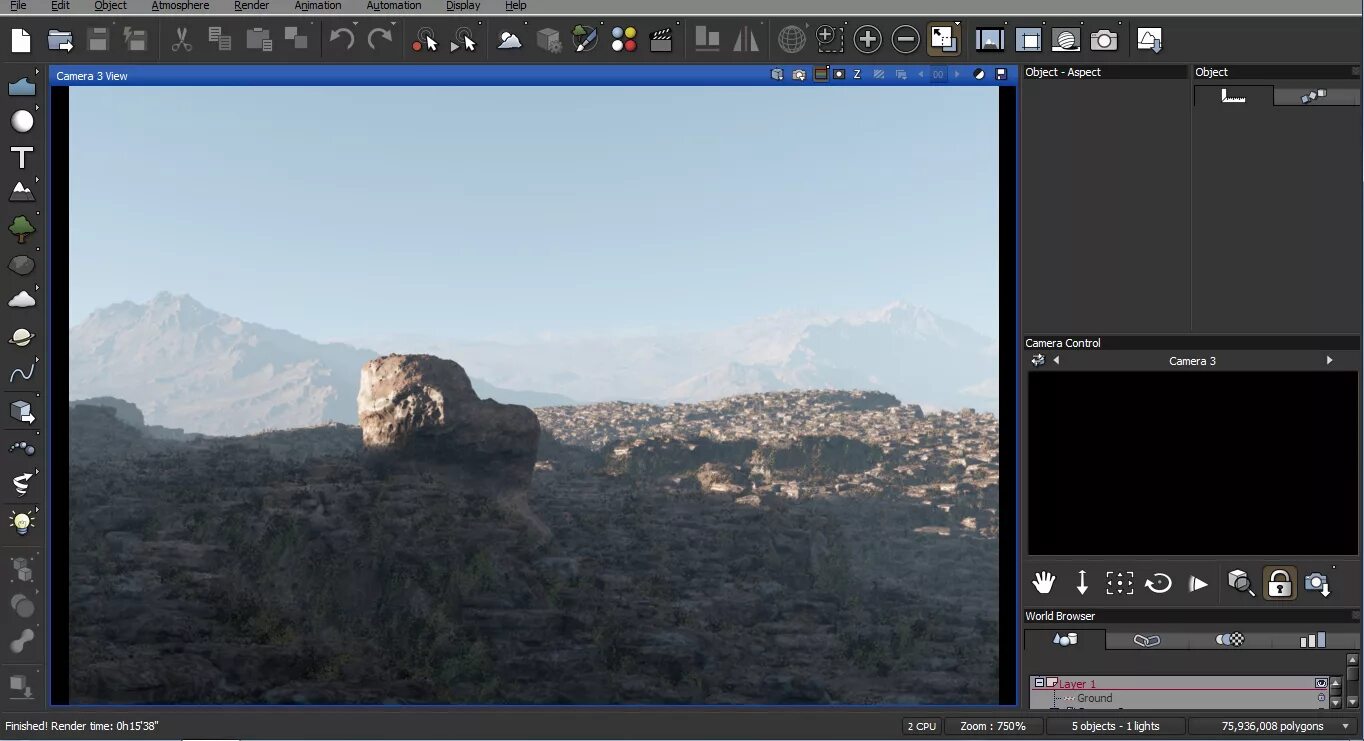Viewport: 1364px width, 741px height.
Task: Undo the last action
Action: coord(342,40)
